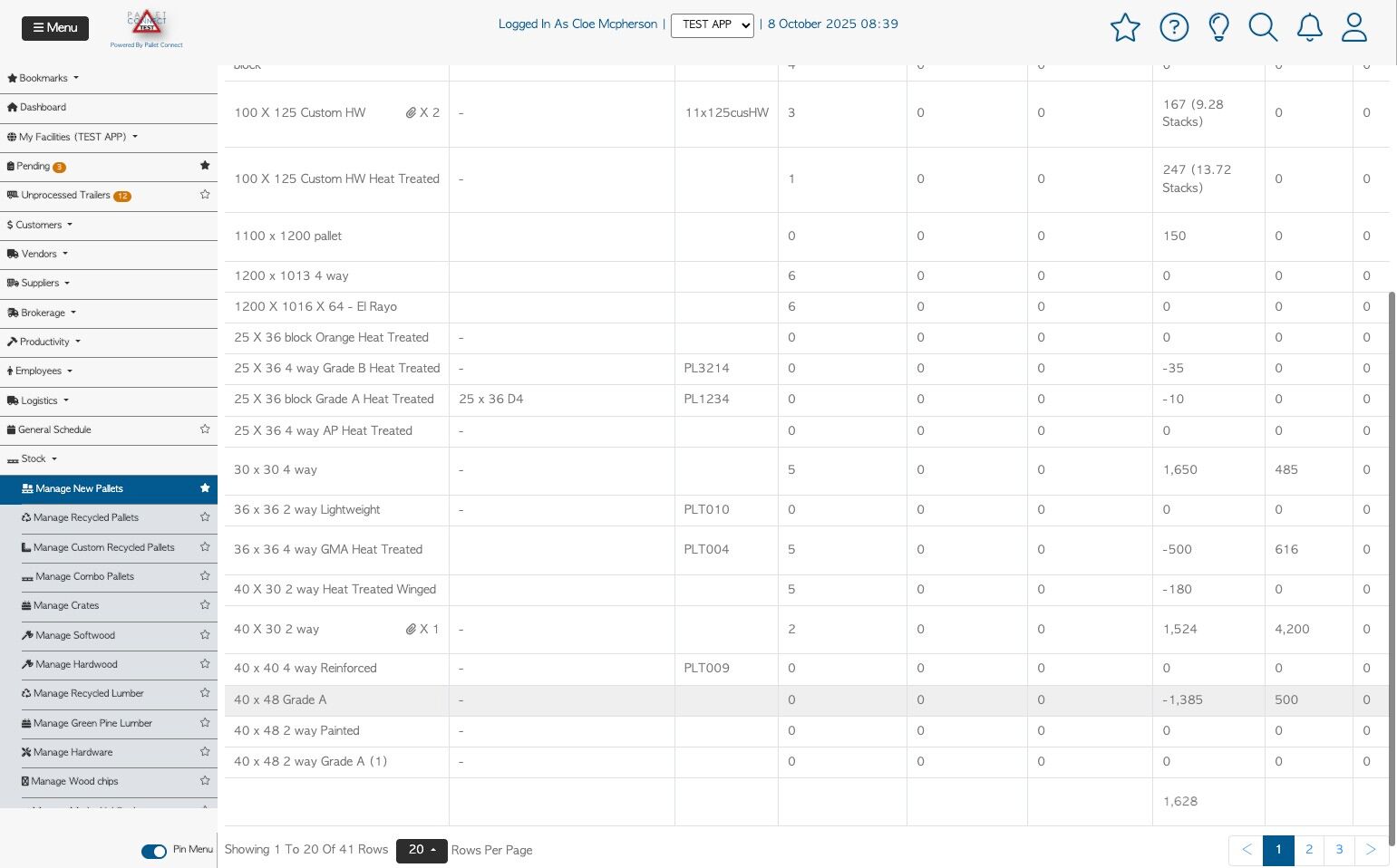This screenshot has height=868, width=1397.
Task: Collapse the Stock menu
Action: coord(32,458)
